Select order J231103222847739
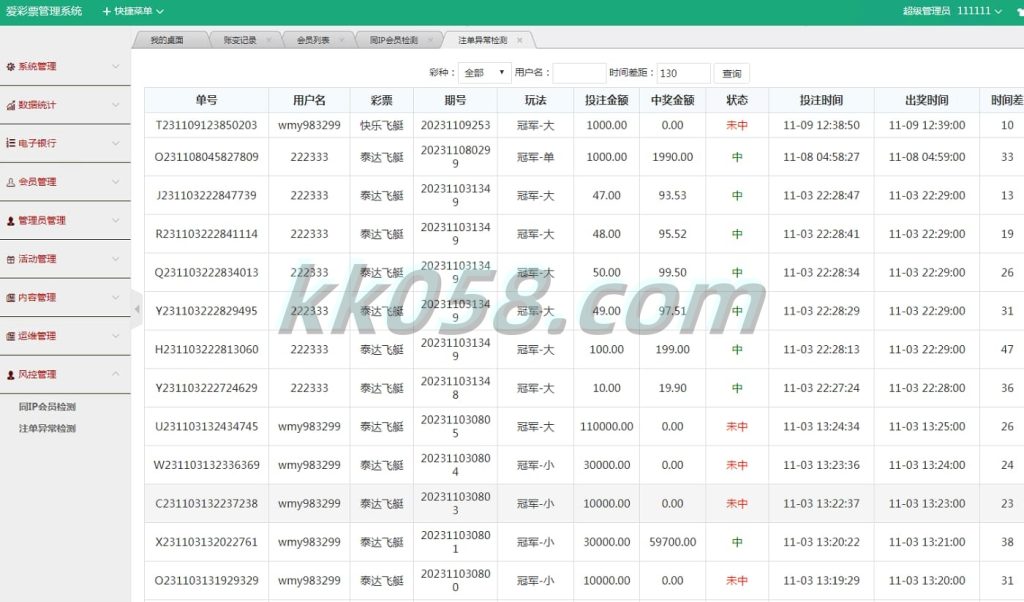 (206, 196)
